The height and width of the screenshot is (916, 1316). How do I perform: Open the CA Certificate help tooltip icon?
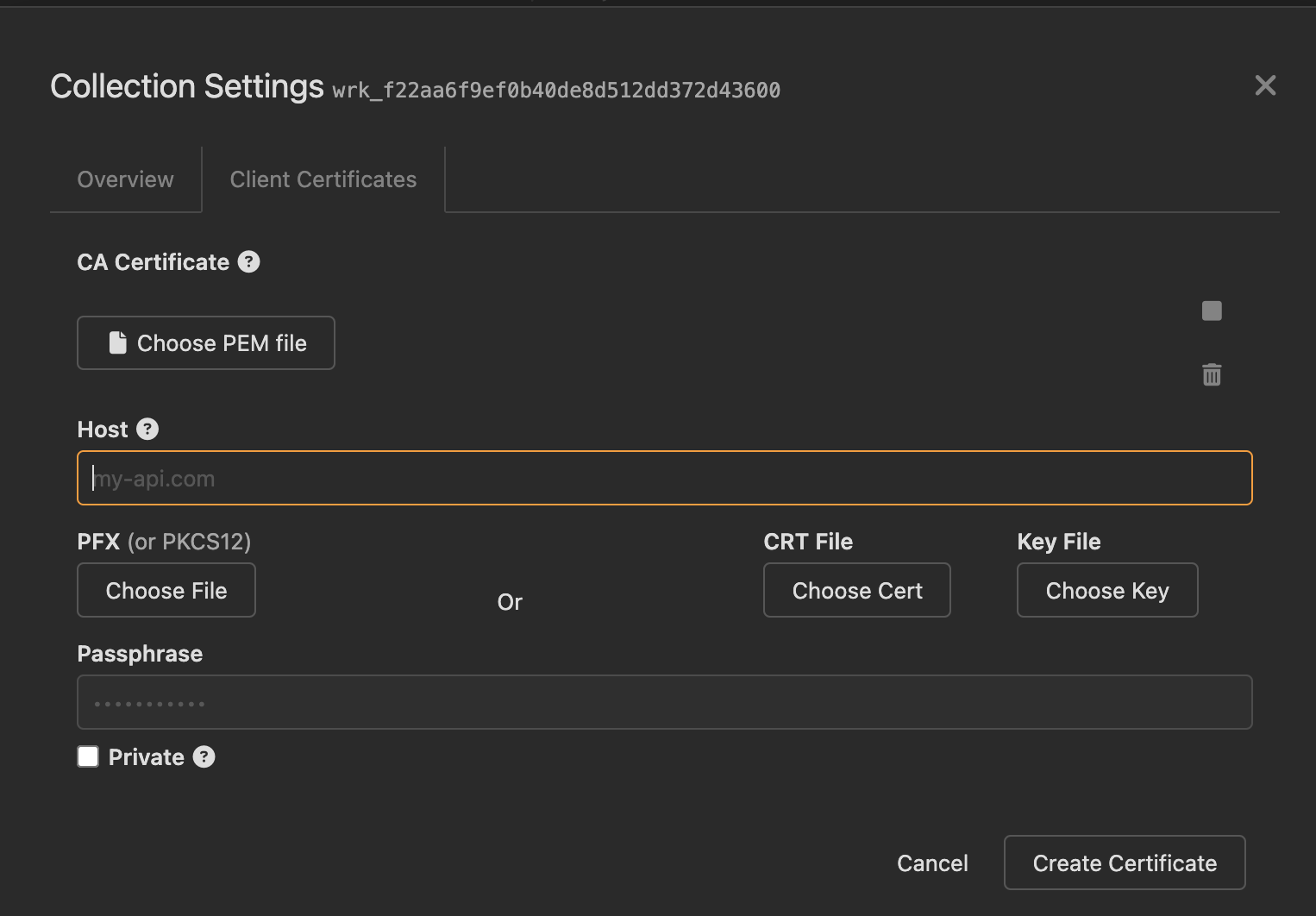tap(248, 261)
